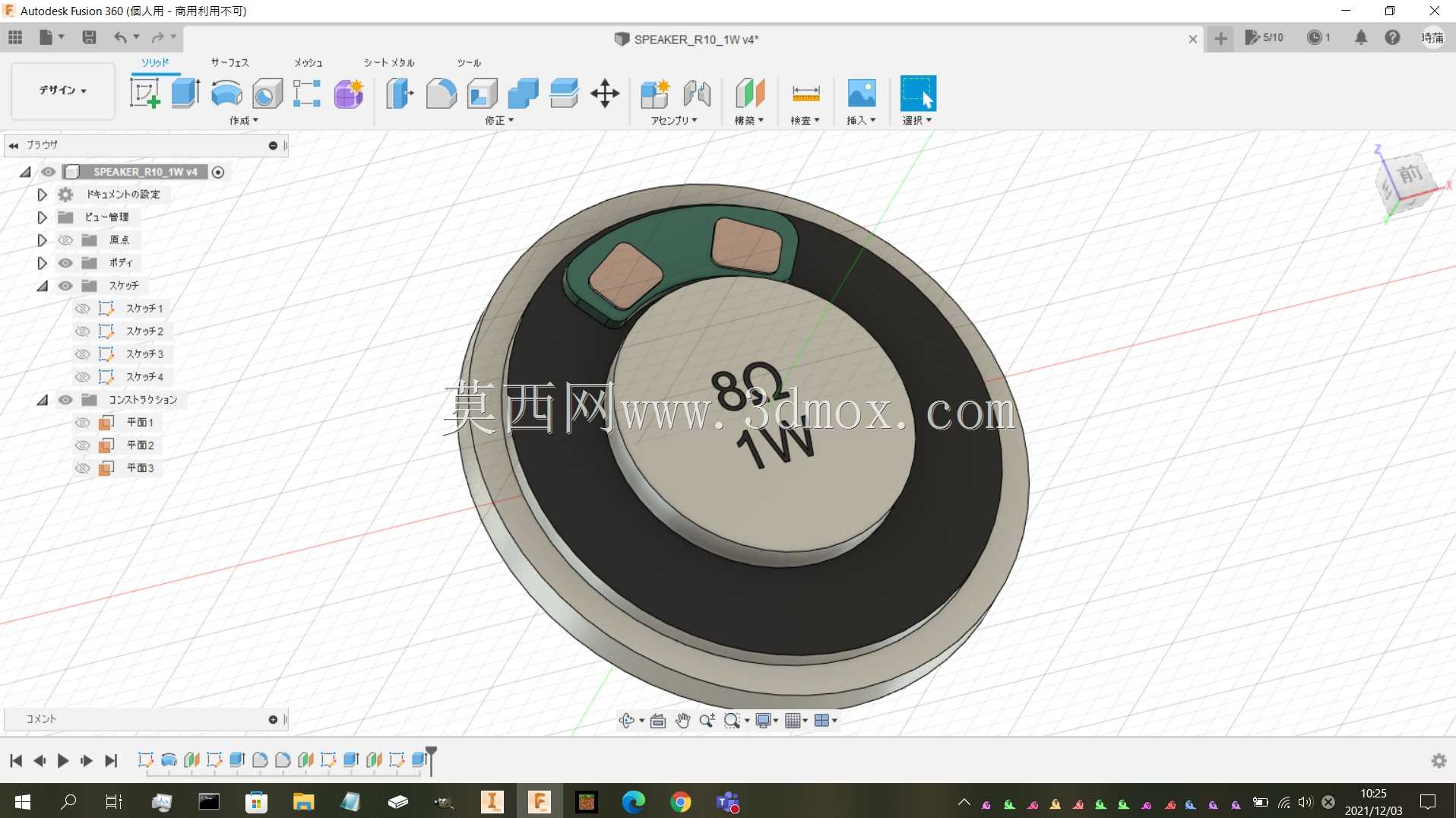Show 平面1 construction plane
Viewport: 1456px width, 818px height.
click(x=83, y=423)
